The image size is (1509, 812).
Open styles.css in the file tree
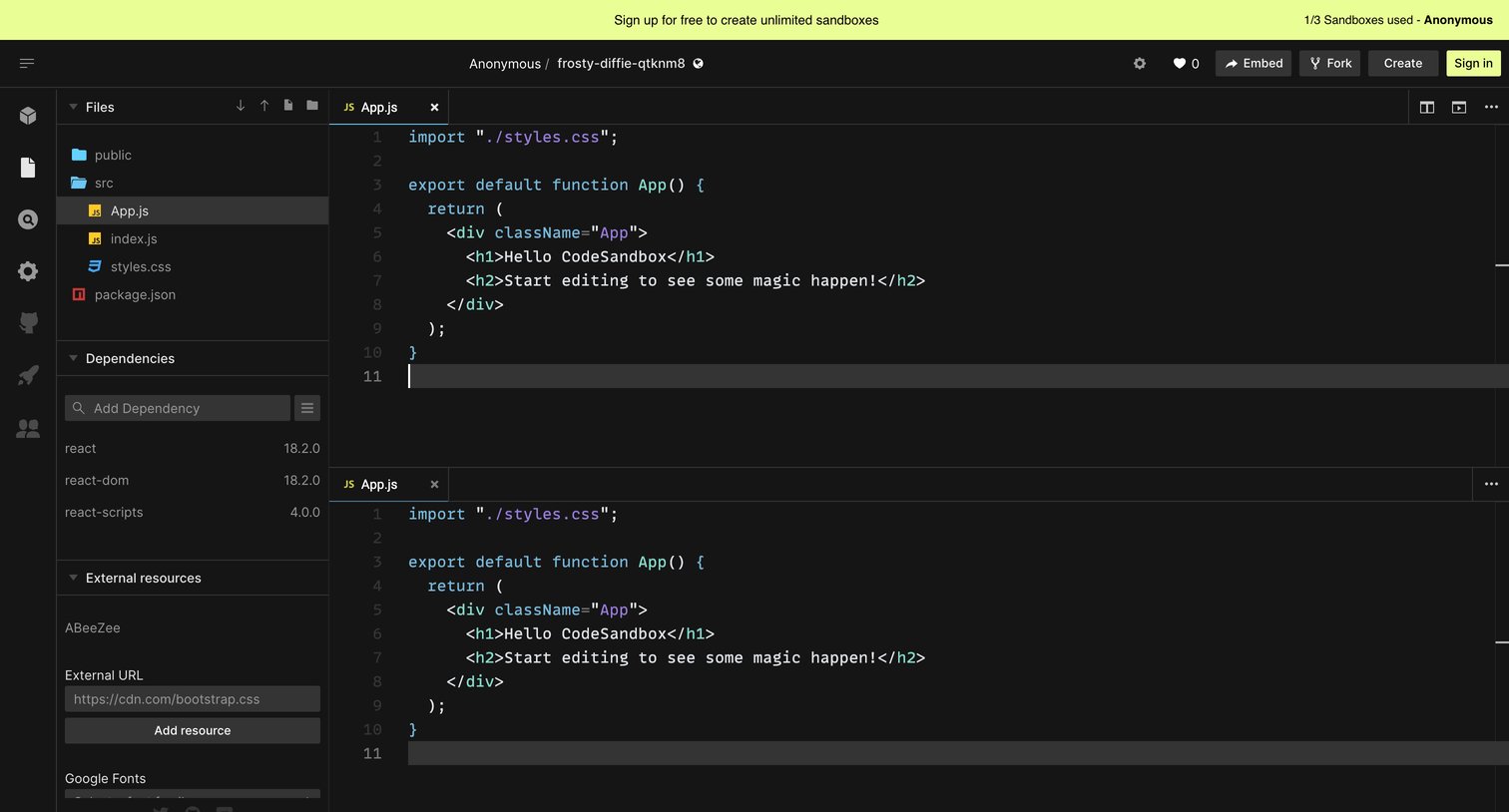coord(193,266)
